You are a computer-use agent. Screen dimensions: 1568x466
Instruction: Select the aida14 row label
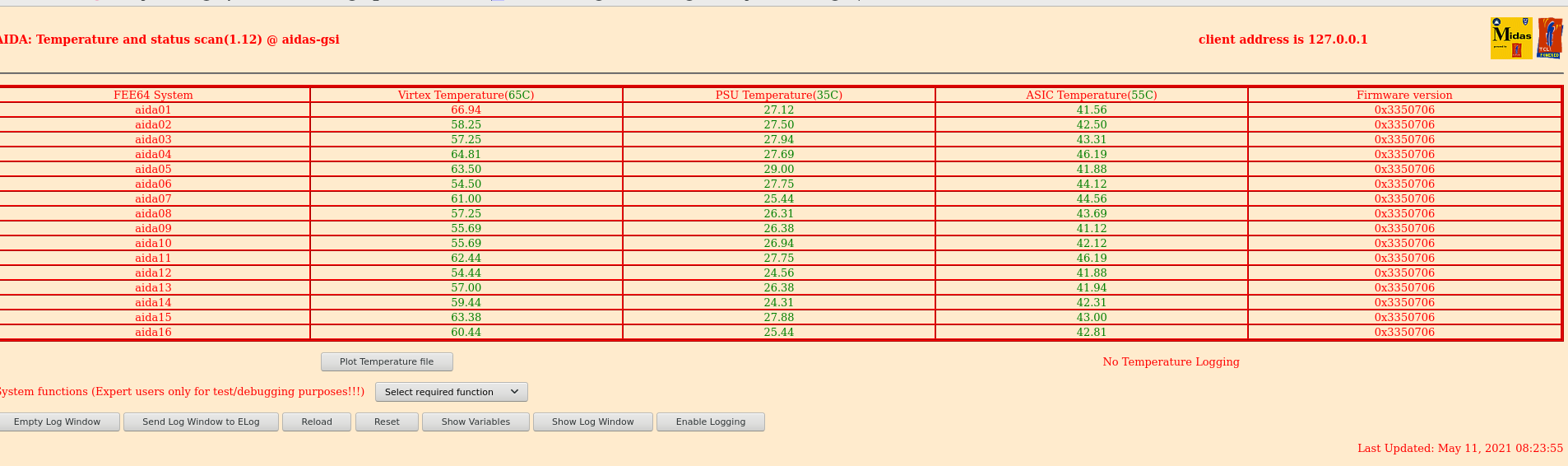(153, 302)
